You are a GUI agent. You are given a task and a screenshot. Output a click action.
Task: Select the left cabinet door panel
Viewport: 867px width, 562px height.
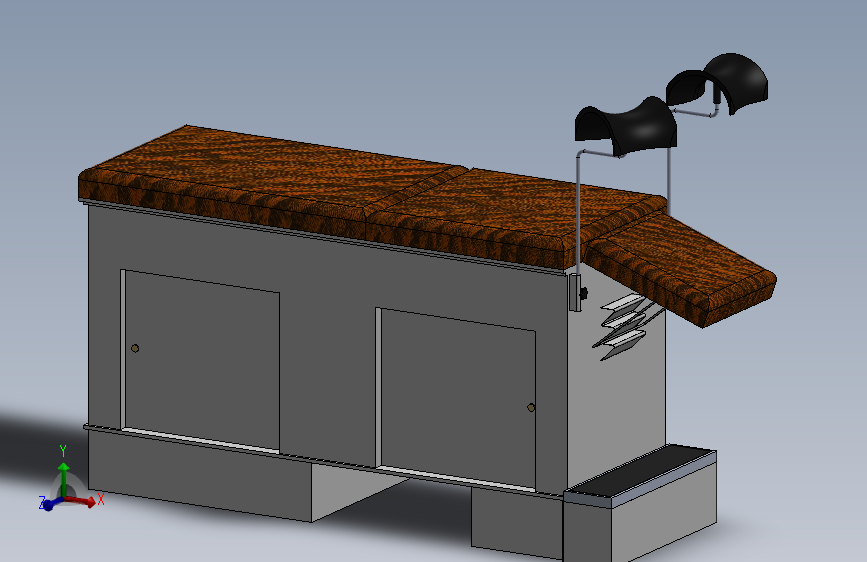coord(202,360)
